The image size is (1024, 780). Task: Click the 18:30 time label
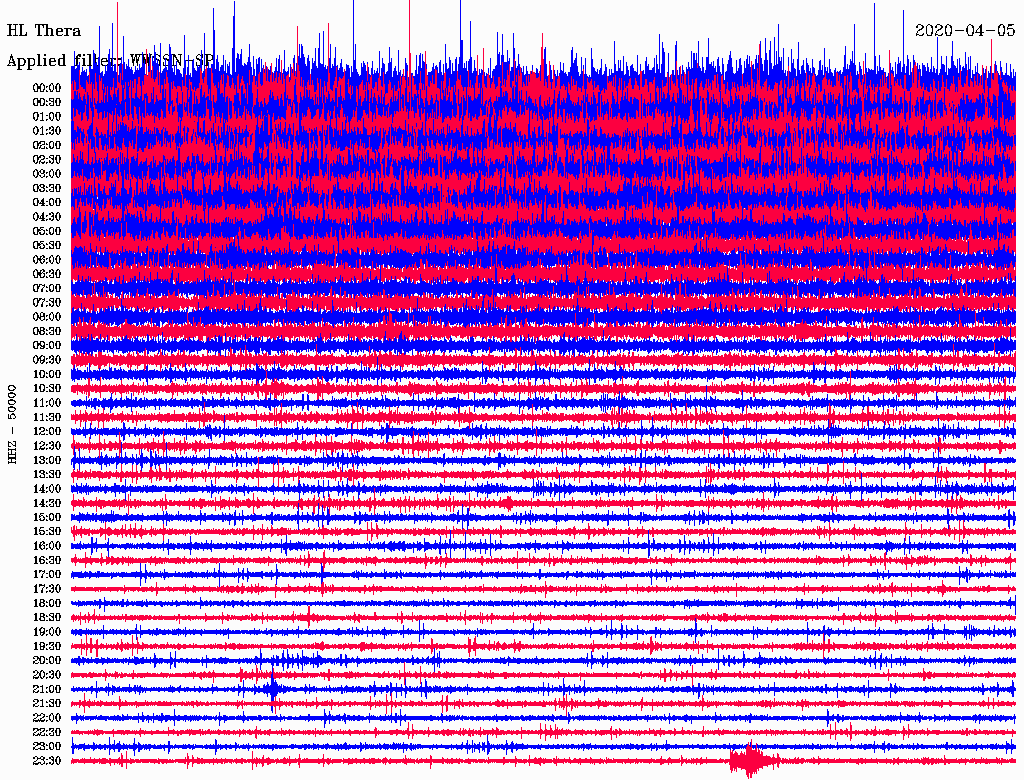coord(47,617)
